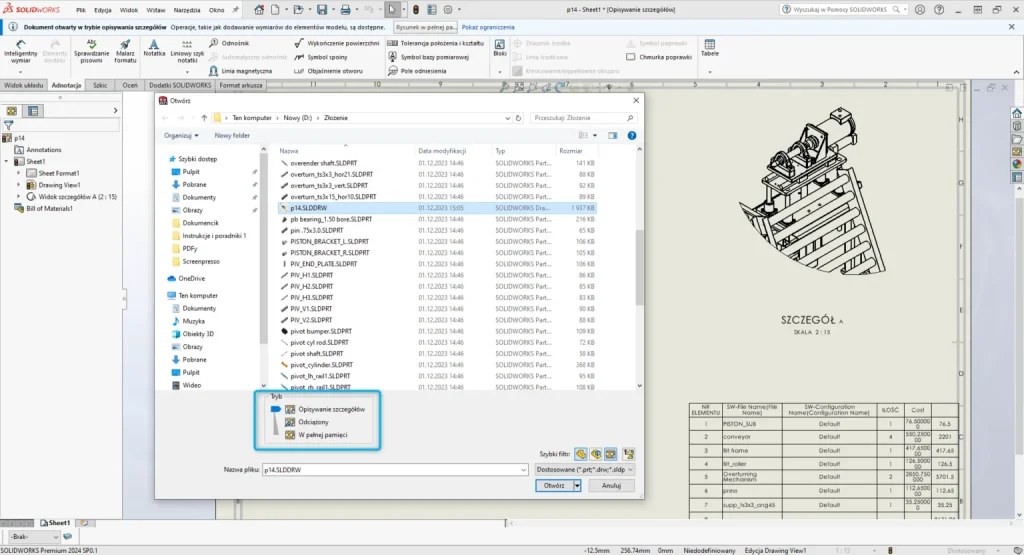Expand the Tabele dropdown arrow

coord(709,71)
